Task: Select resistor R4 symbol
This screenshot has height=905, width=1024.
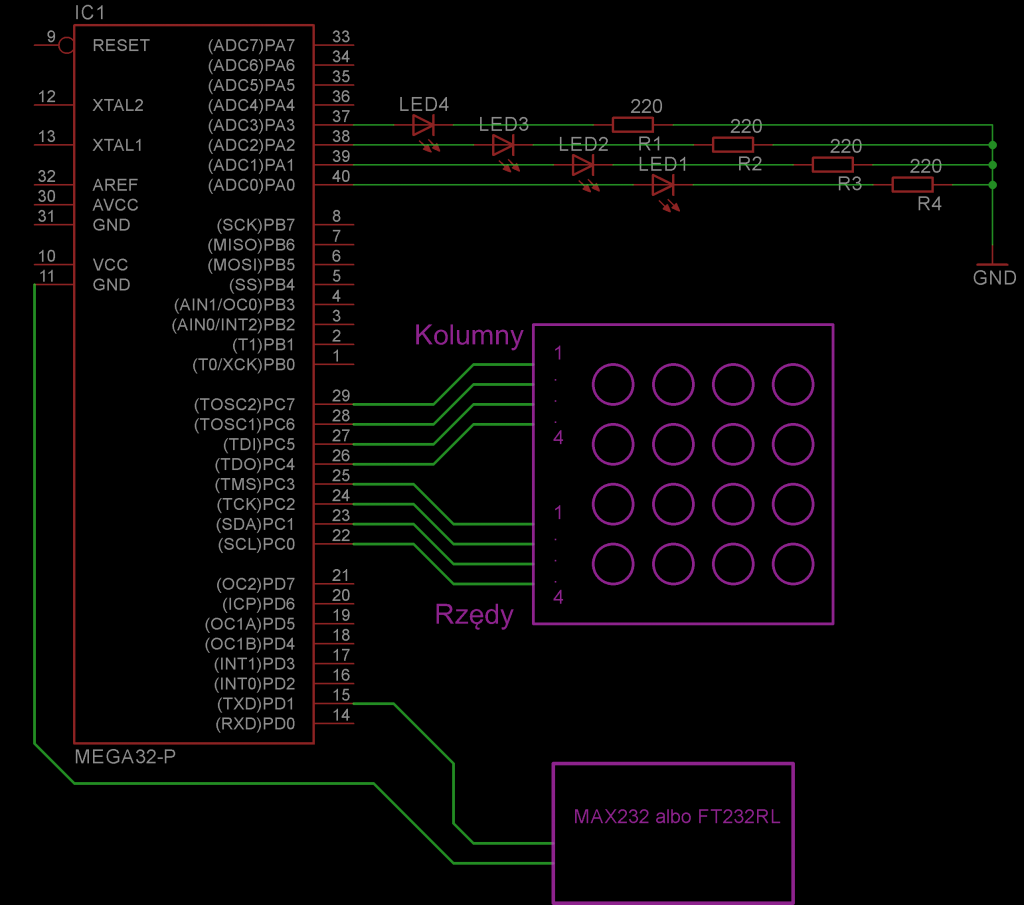Action: [x=912, y=185]
